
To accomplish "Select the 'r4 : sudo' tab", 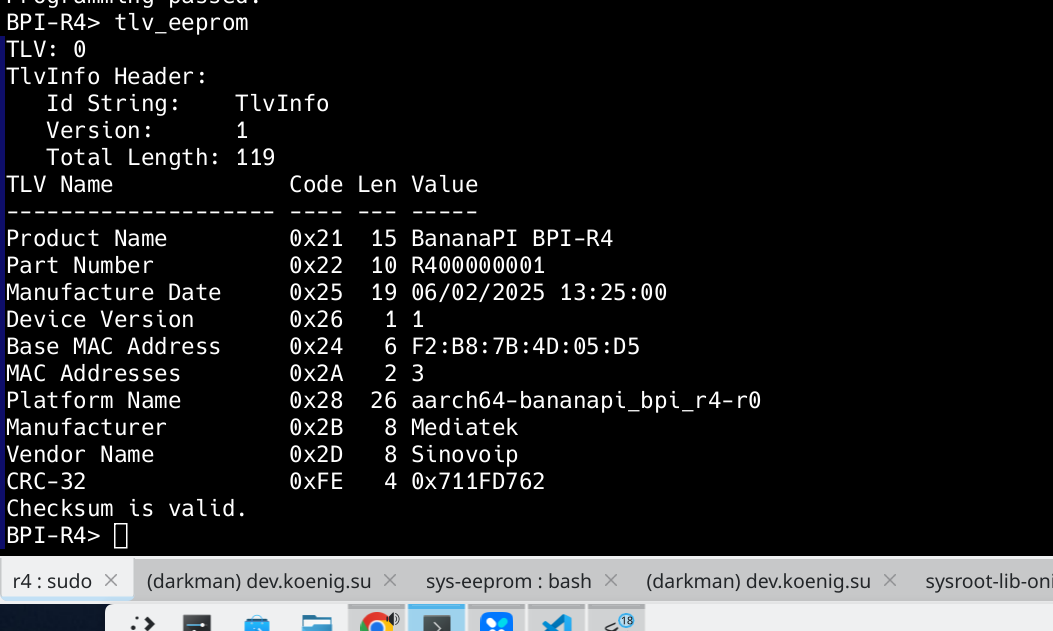I will click(52, 581).
